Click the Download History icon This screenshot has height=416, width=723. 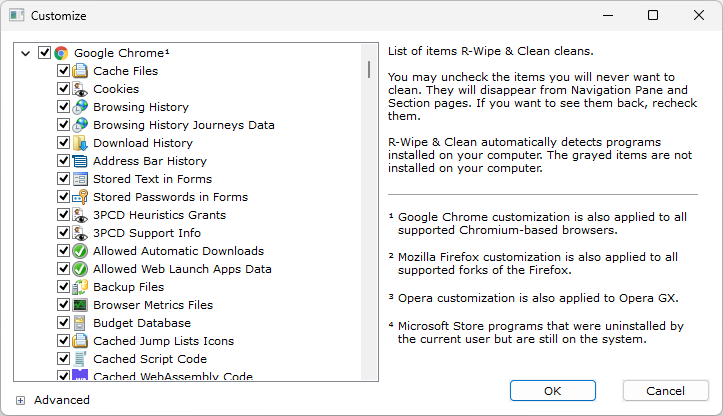(x=80, y=143)
